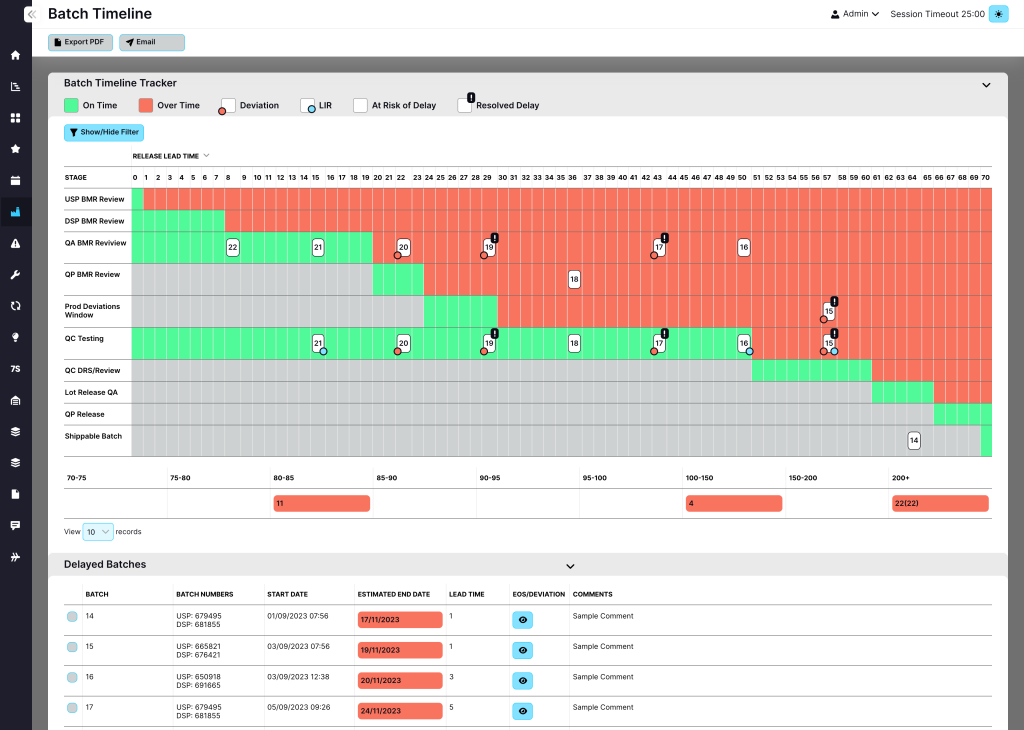This screenshot has height=730, width=1024.
Task: View EOS/deviation eye icon for batch 14
Action: (522, 620)
